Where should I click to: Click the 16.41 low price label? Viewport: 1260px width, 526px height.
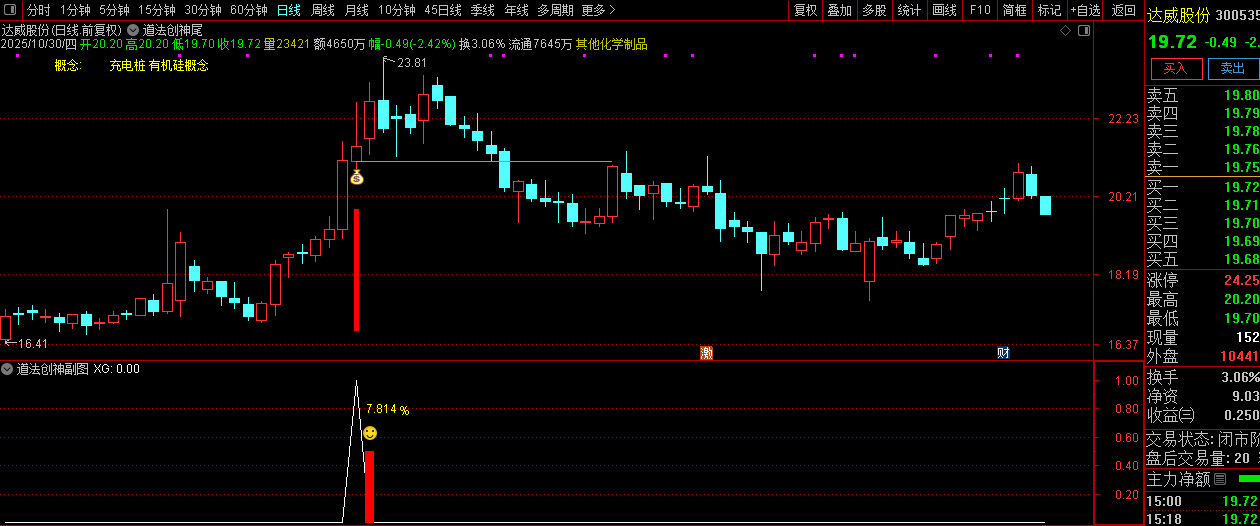(33, 343)
